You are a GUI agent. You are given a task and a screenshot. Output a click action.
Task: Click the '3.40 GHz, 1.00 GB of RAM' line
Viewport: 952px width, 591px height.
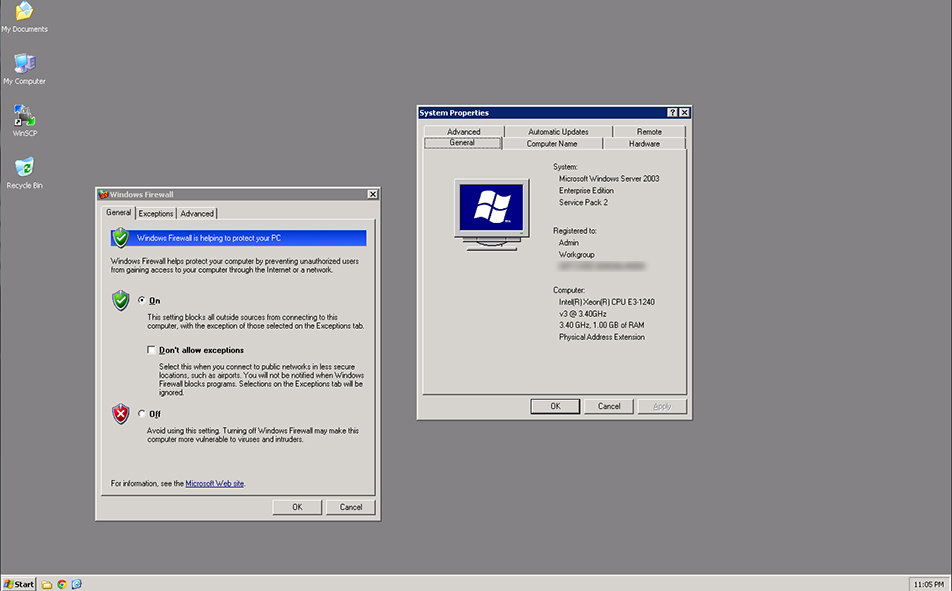(x=601, y=325)
